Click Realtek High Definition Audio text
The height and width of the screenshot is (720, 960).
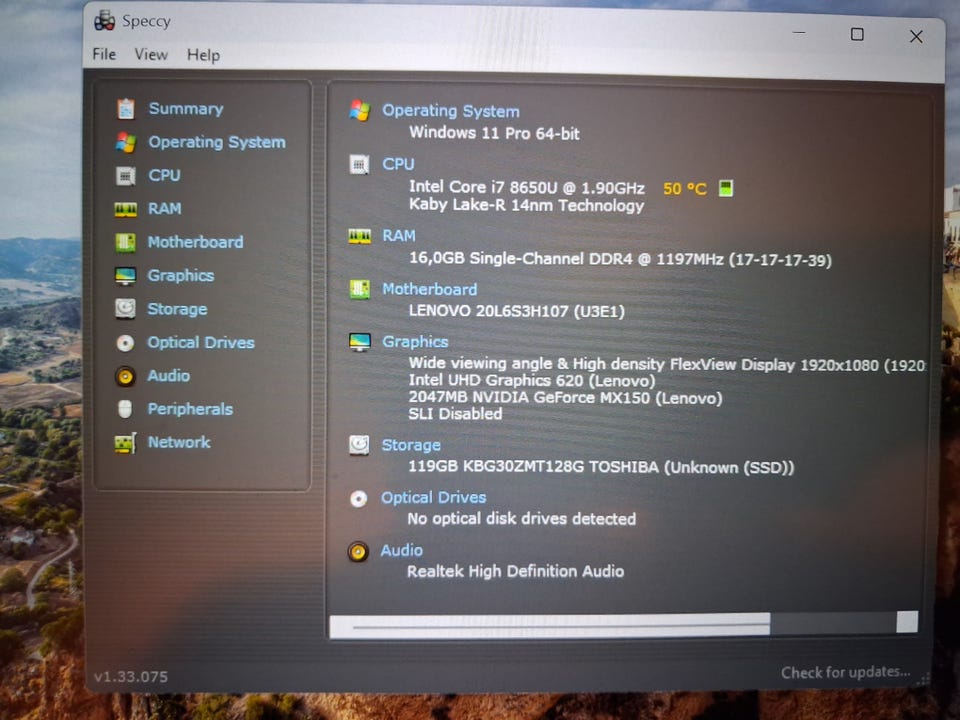(516, 571)
